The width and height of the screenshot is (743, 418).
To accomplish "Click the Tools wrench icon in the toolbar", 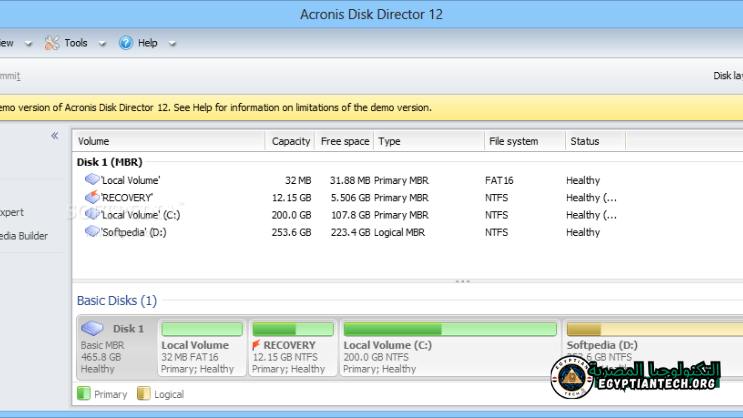I will [52, 43].
